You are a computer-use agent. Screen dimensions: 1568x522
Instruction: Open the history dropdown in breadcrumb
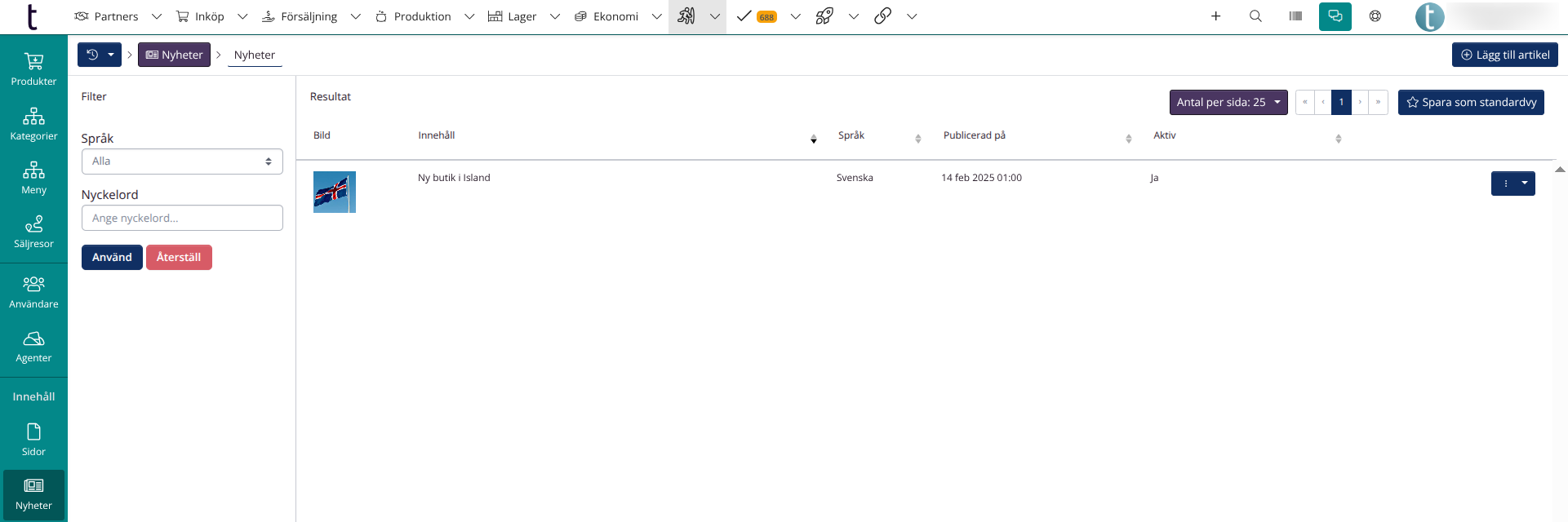pyautogui.click(x=100, y=55)
